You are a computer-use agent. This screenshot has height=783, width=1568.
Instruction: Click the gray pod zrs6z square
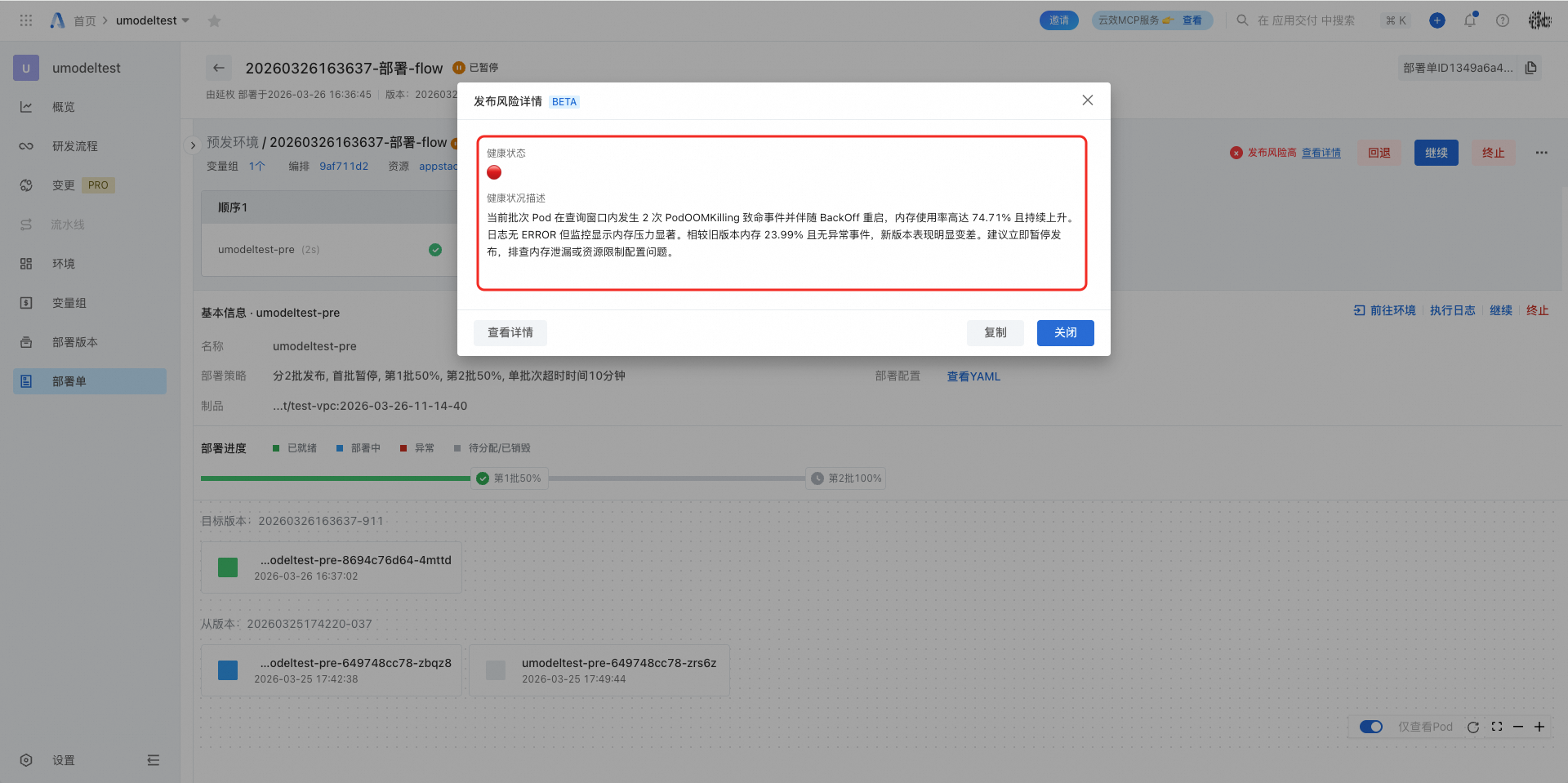tap(496, 670)
